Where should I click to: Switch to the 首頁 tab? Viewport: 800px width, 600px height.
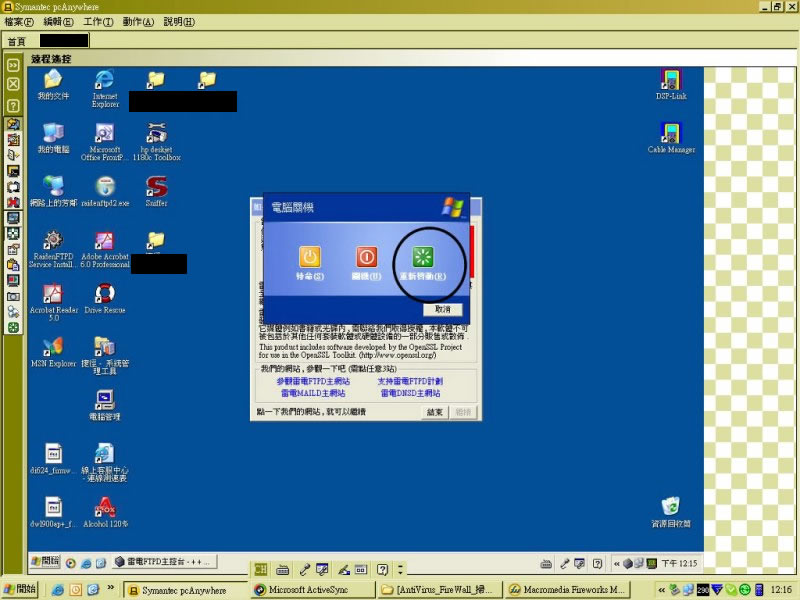17,41
